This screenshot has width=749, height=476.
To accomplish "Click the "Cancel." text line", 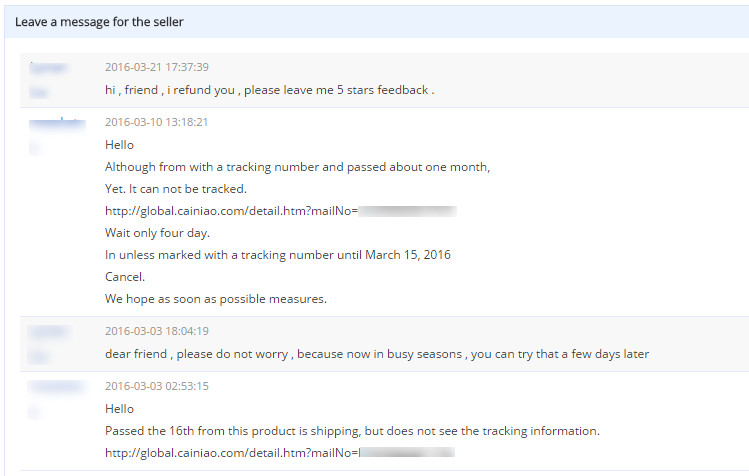I will 125,277.
